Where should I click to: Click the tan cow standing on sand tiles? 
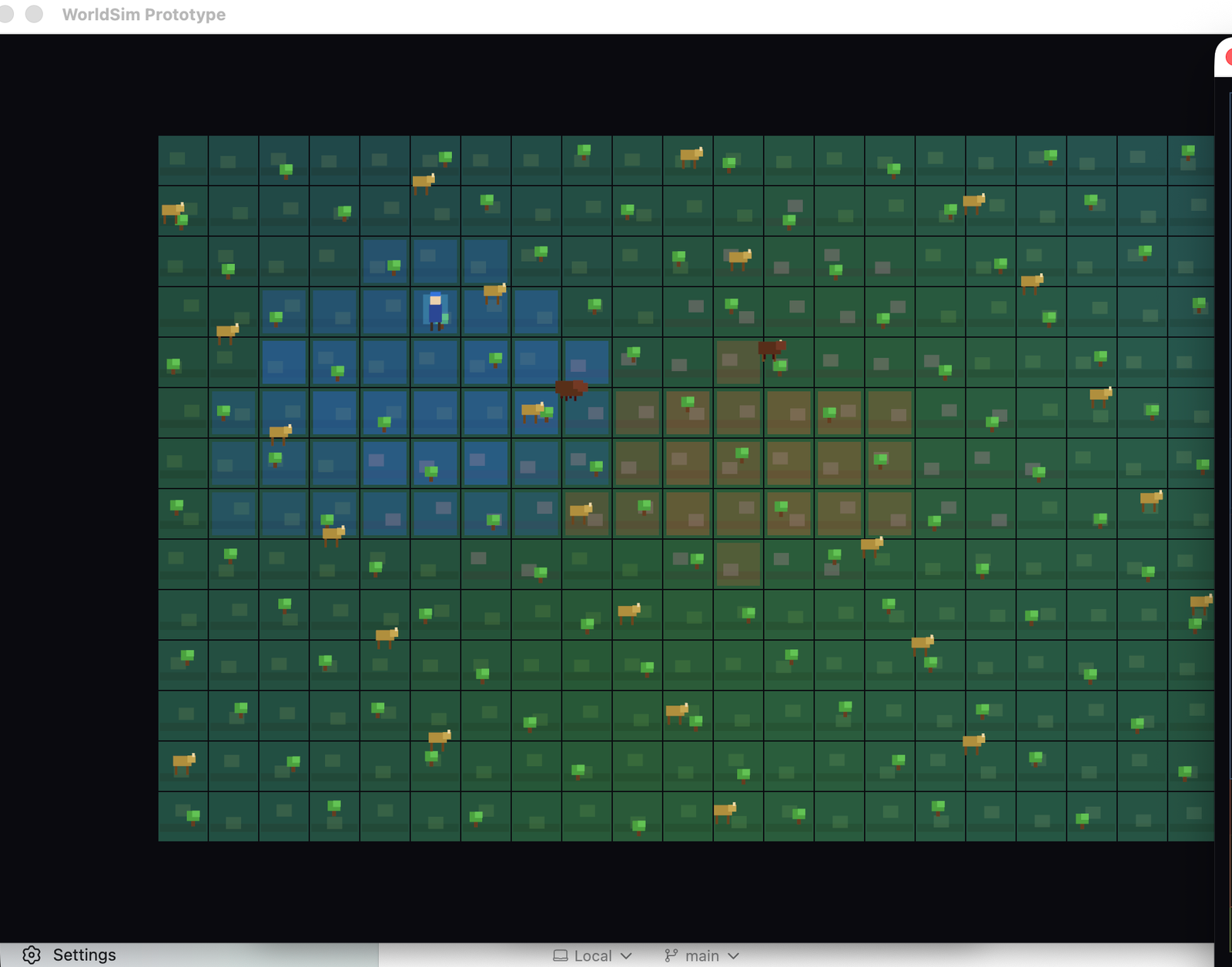(583, 510)
